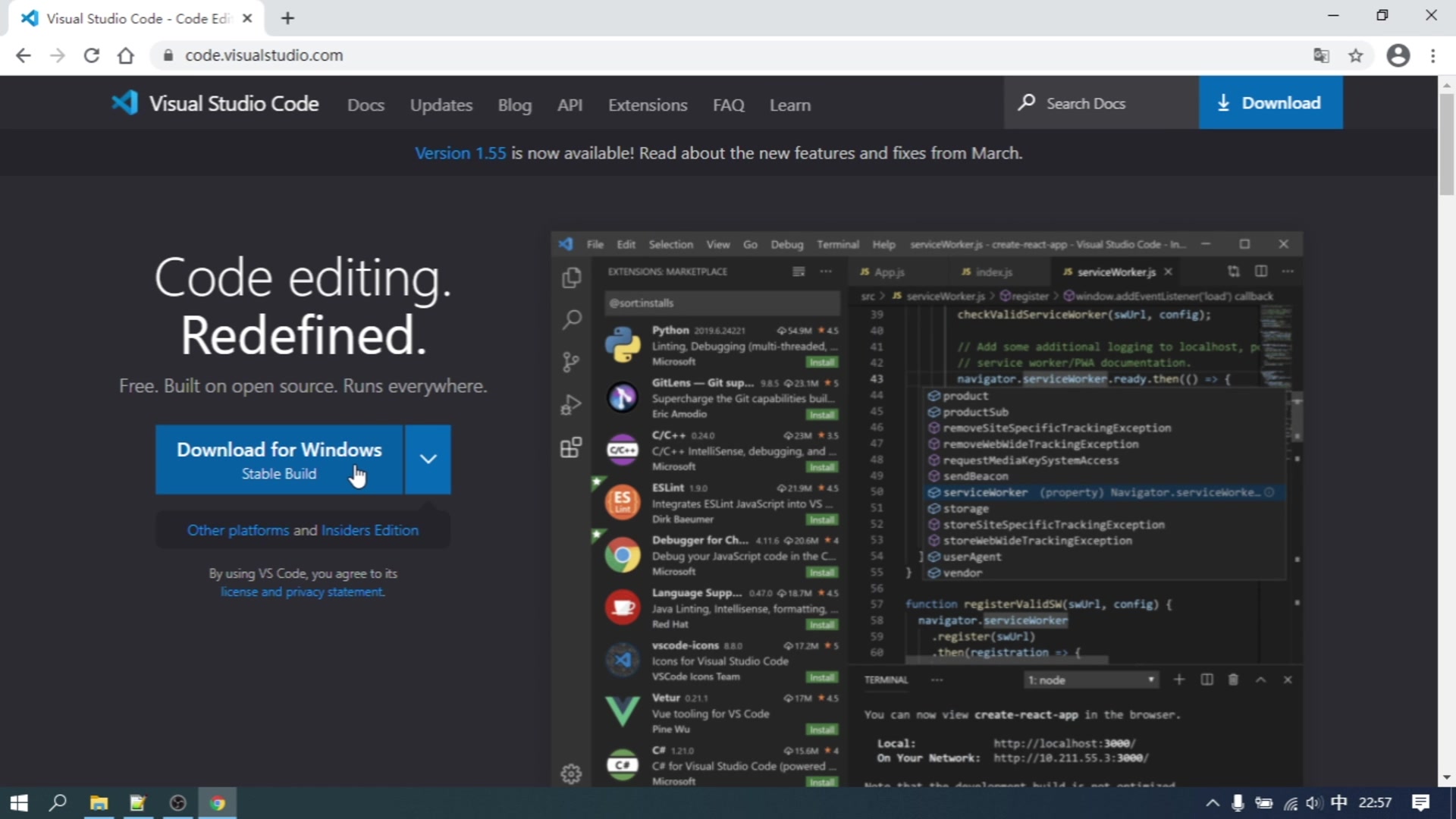Screen dimensions: 1456x819
Task: Open the license and privacy statement link
Action: click(303, 591)
